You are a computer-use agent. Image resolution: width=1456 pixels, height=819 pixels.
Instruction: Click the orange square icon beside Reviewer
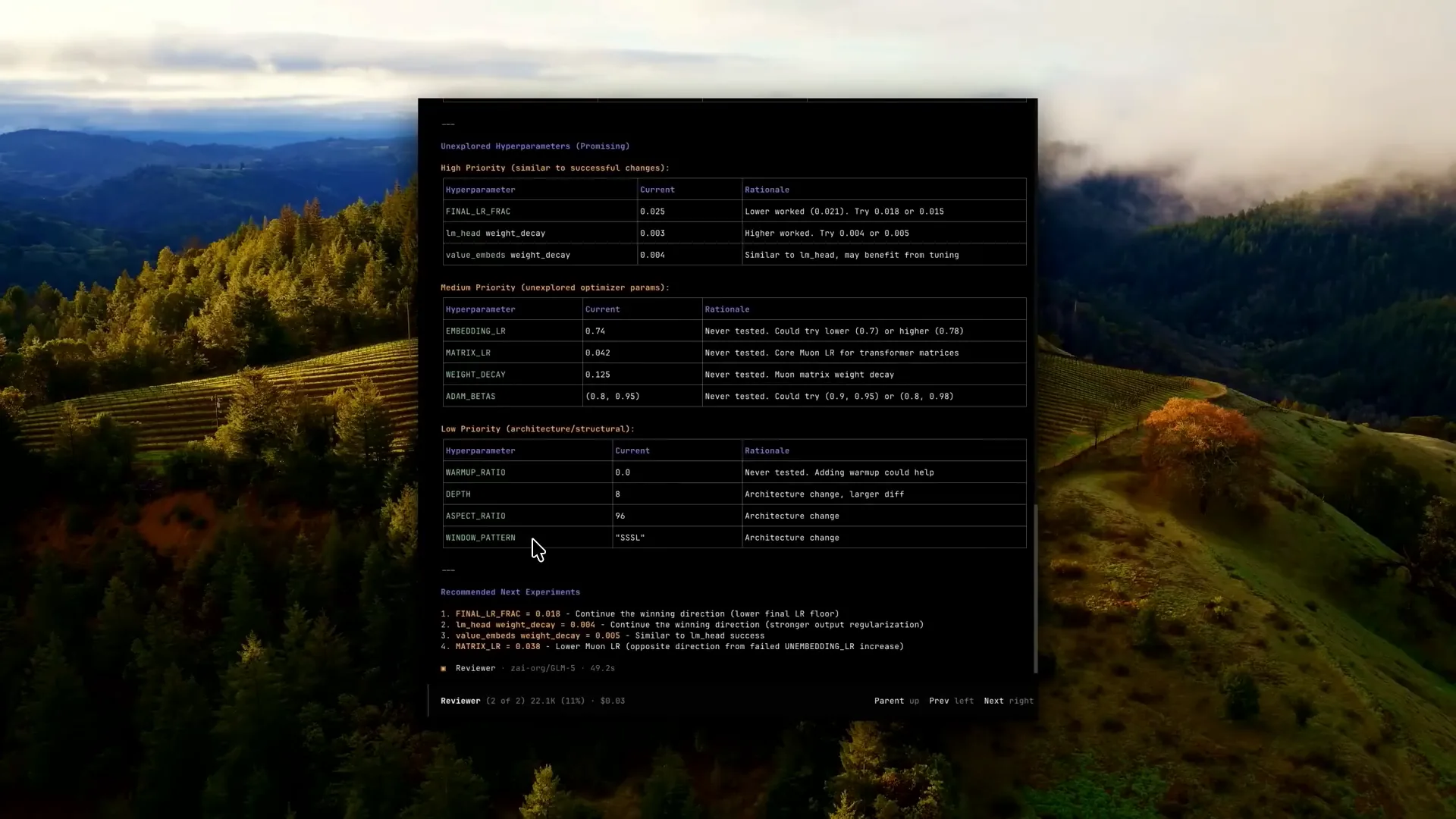click(444, 669)
